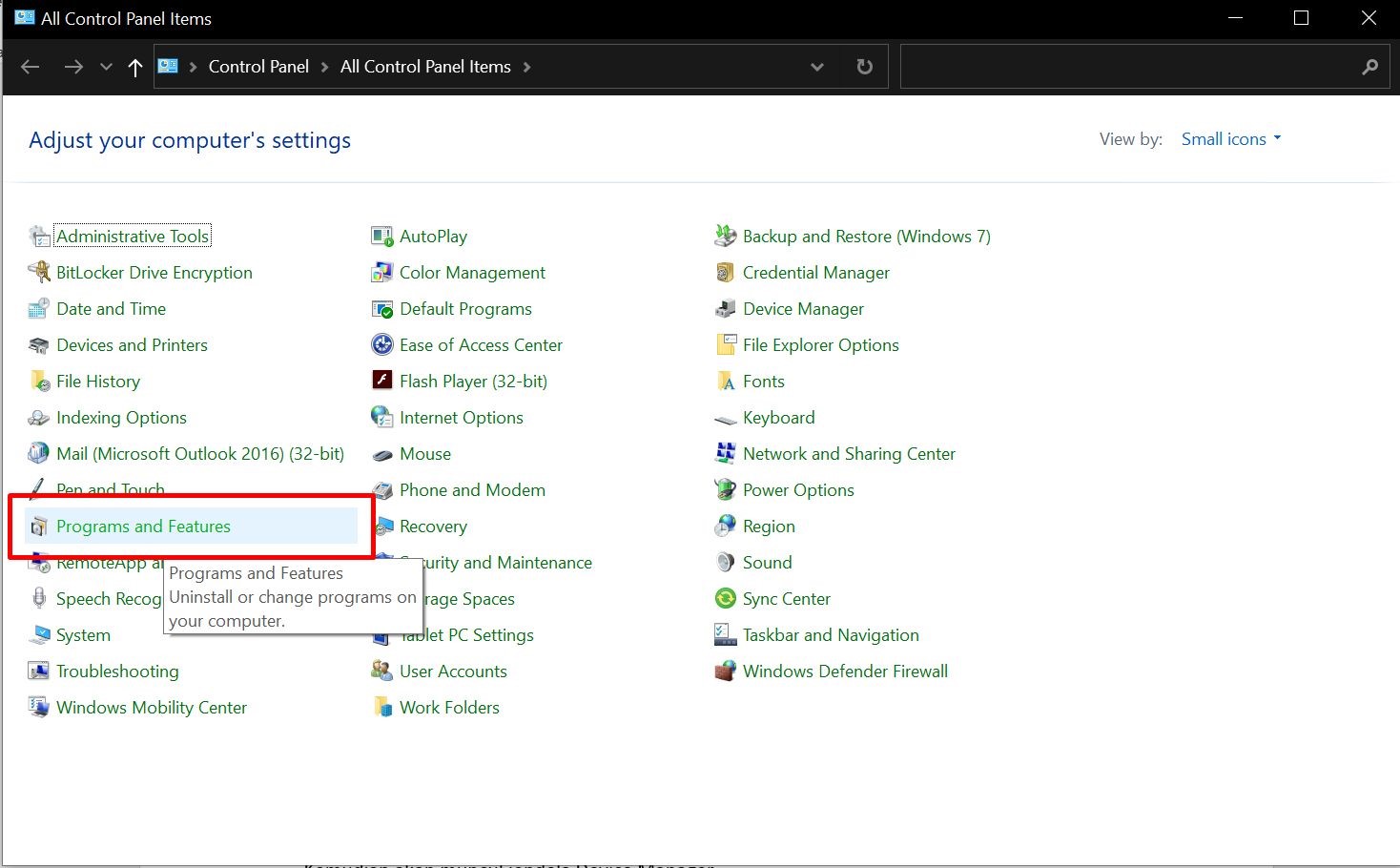The image size is (1400, 868).
Task: Click the Device Manager icon
Action: coord(725,309)
